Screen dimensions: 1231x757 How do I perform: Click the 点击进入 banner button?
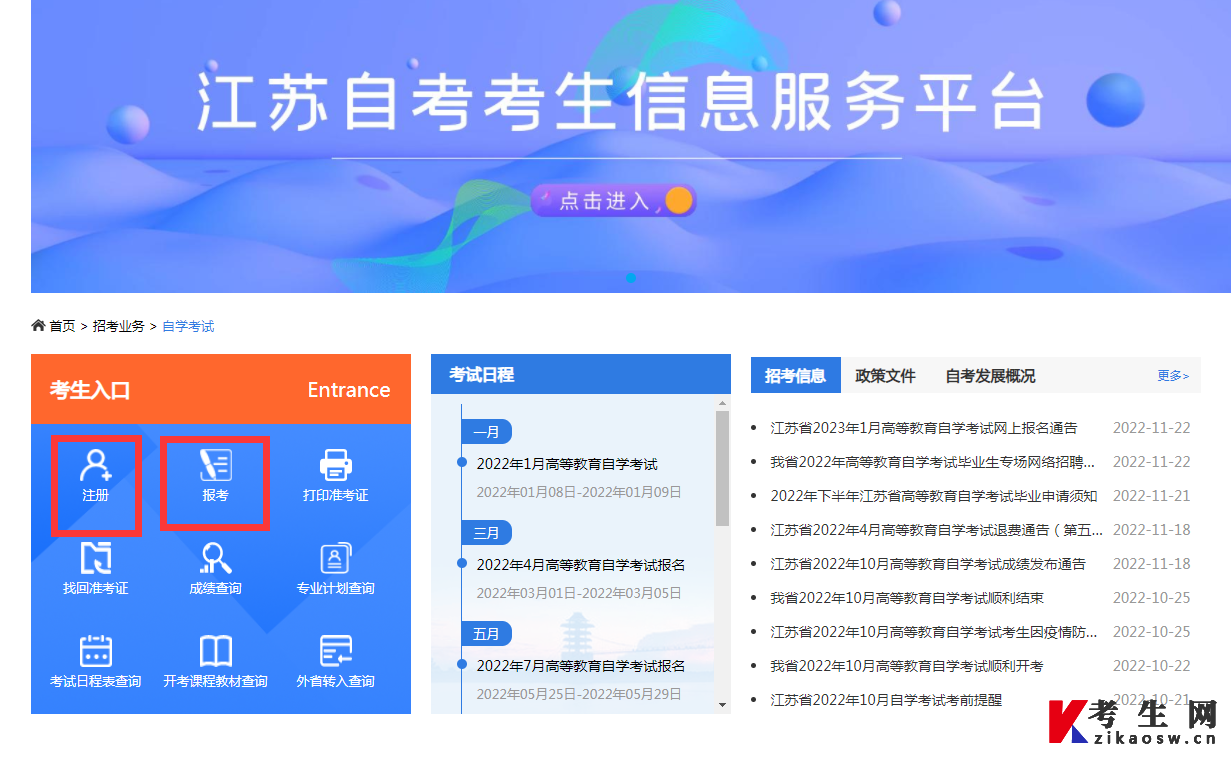[x=612, y=200]
